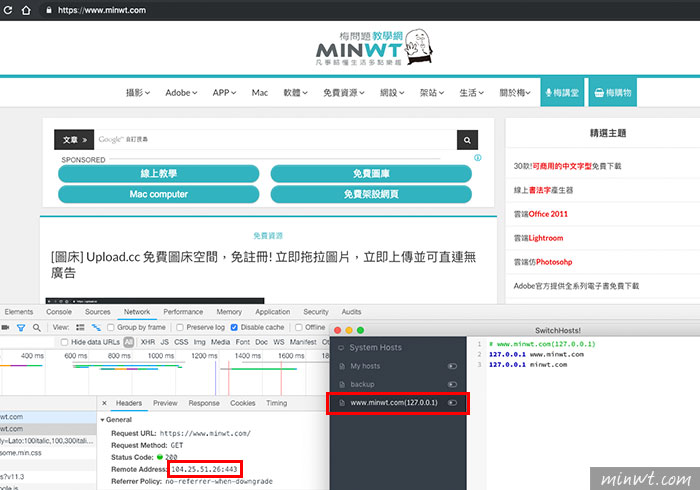Click the 免費圖庫 sponsored button
700x490 pixels.
click(371, 174)
